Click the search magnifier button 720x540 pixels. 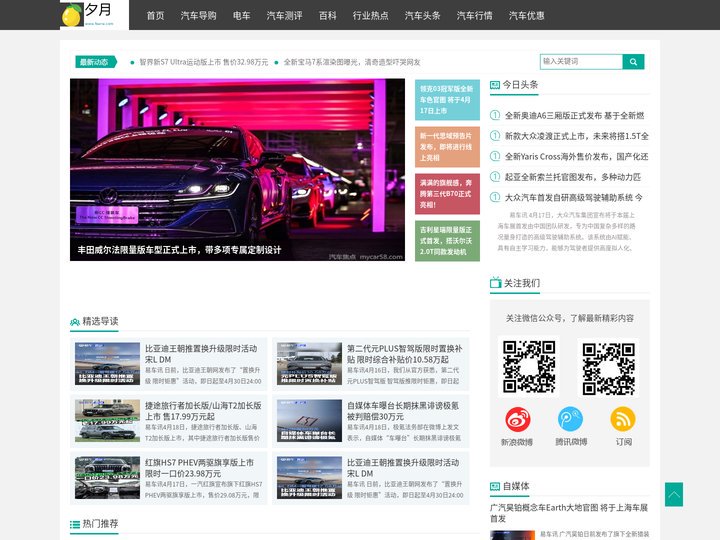pos(633,62)
